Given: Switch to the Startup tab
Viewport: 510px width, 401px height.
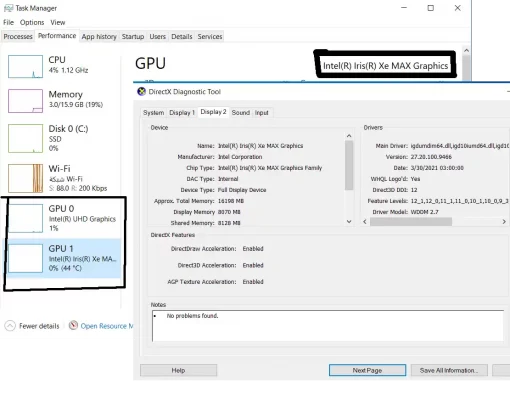Looking at the screenshot, I should [133, 36].
